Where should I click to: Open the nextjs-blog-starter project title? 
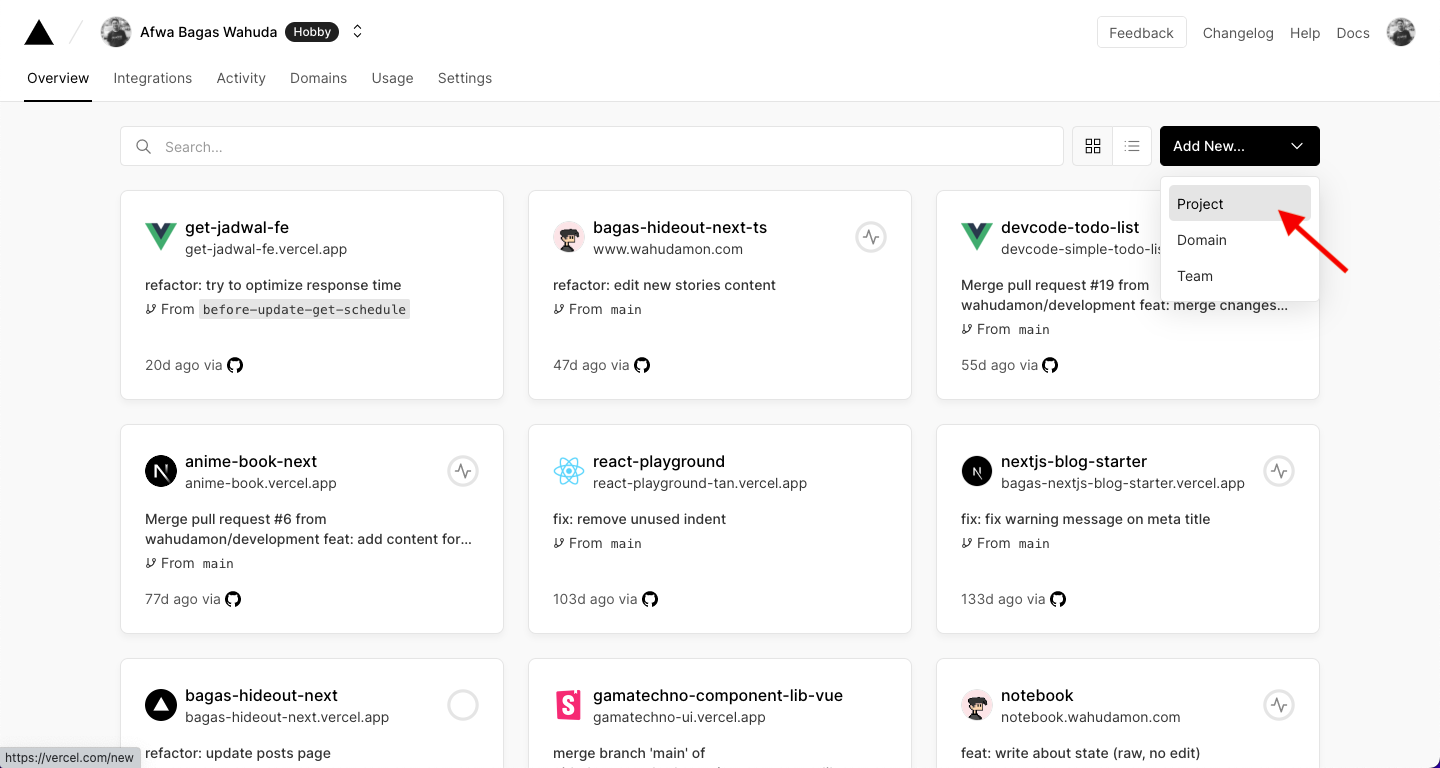coord(1074,461)
